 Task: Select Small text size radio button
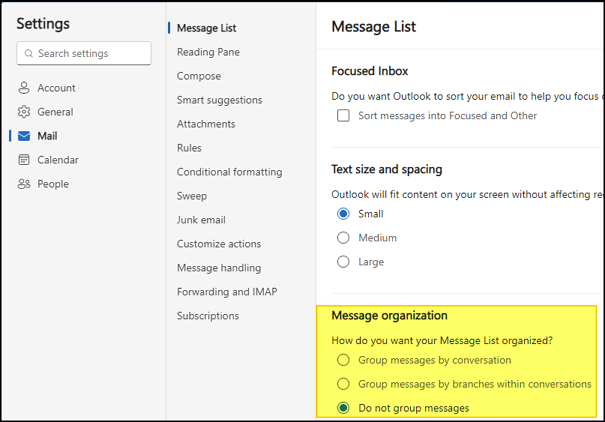tap(343, 214)
